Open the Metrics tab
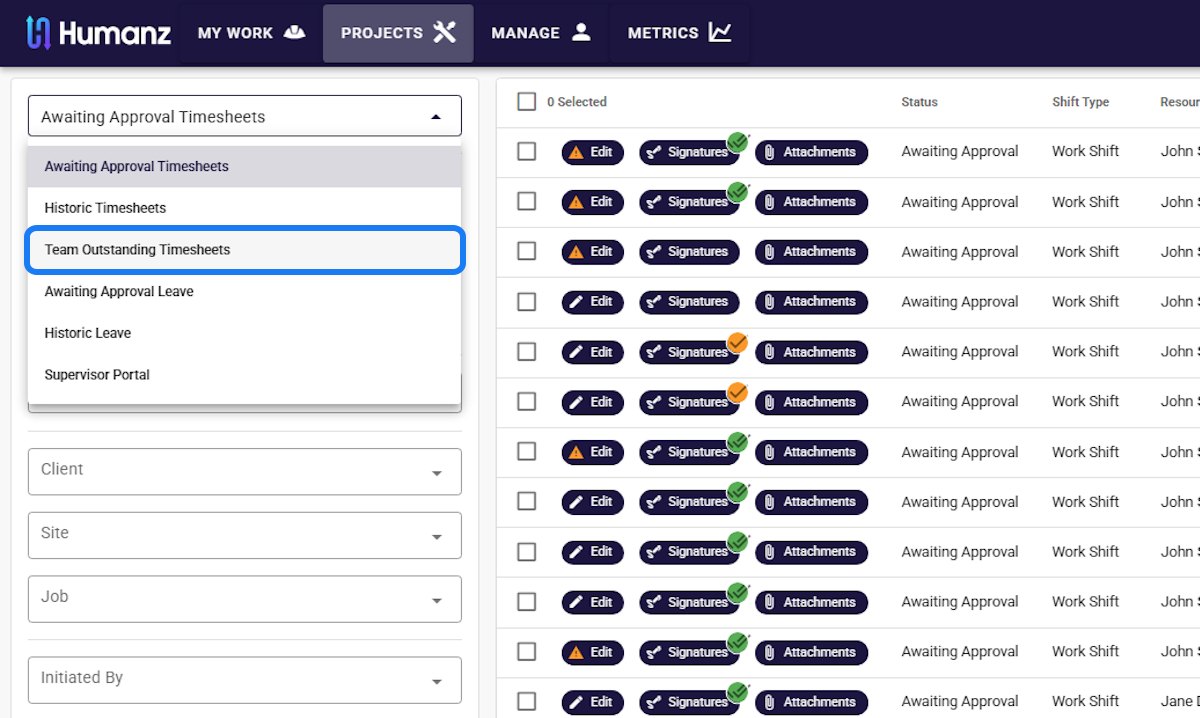Screen dimensions: 1200x718 pos(680,33)
